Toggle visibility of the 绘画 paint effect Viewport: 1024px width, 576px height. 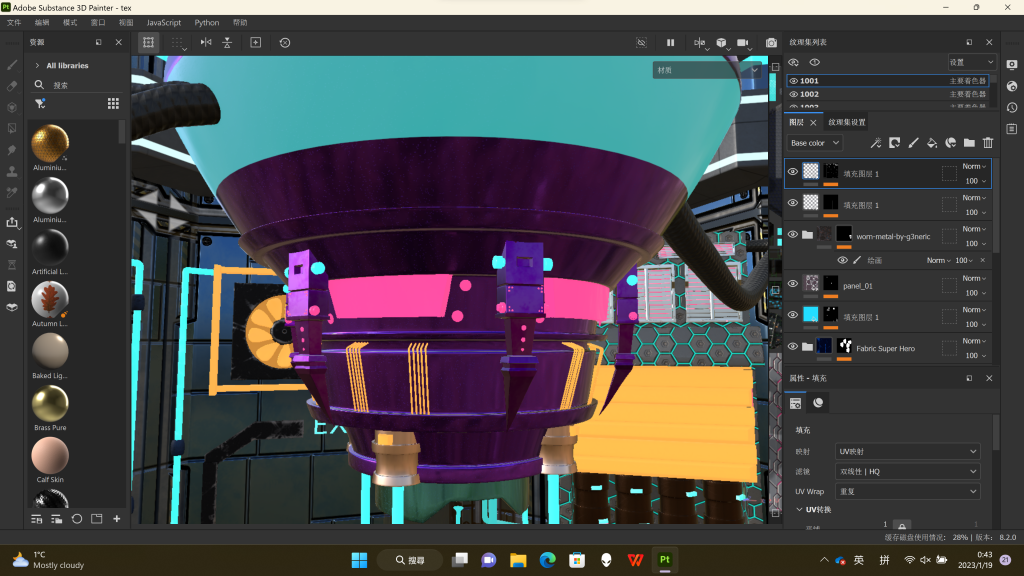click(842, 260)
